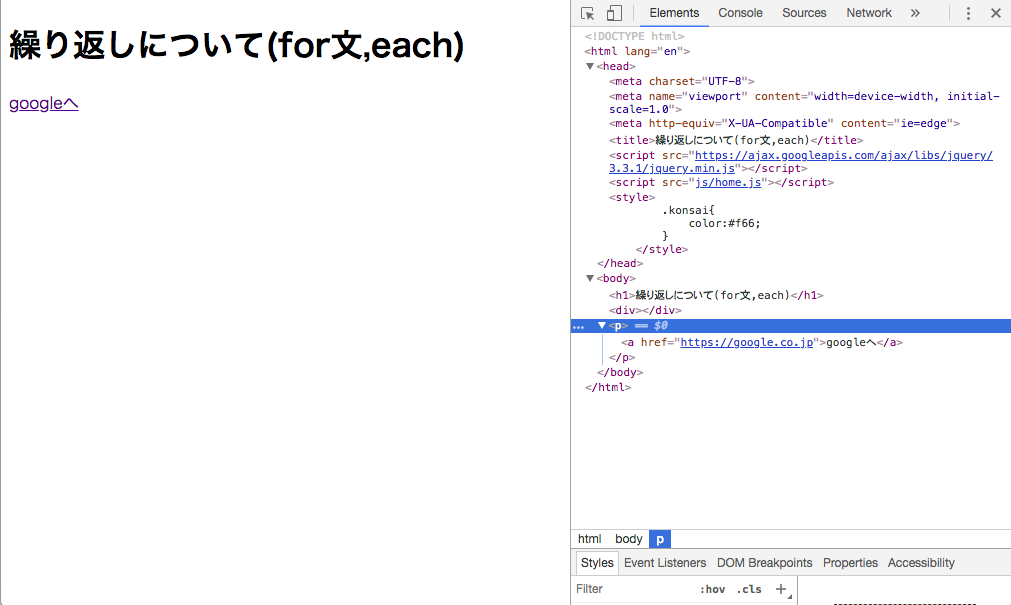The height and width of the screenshot is (605, 1011).
Task: Open the js/home.js script link
Action: (728, 183)
